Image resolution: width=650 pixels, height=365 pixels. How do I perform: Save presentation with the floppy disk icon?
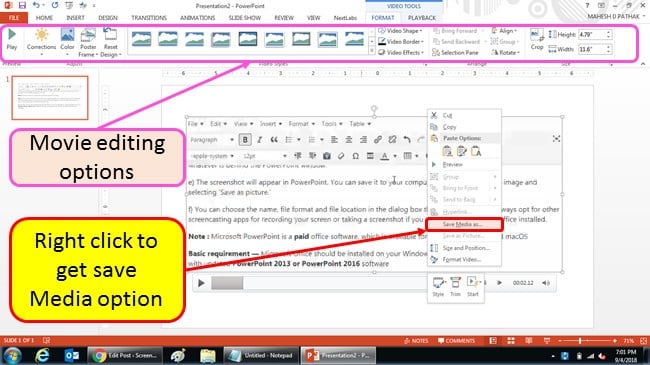click(22, 5)
